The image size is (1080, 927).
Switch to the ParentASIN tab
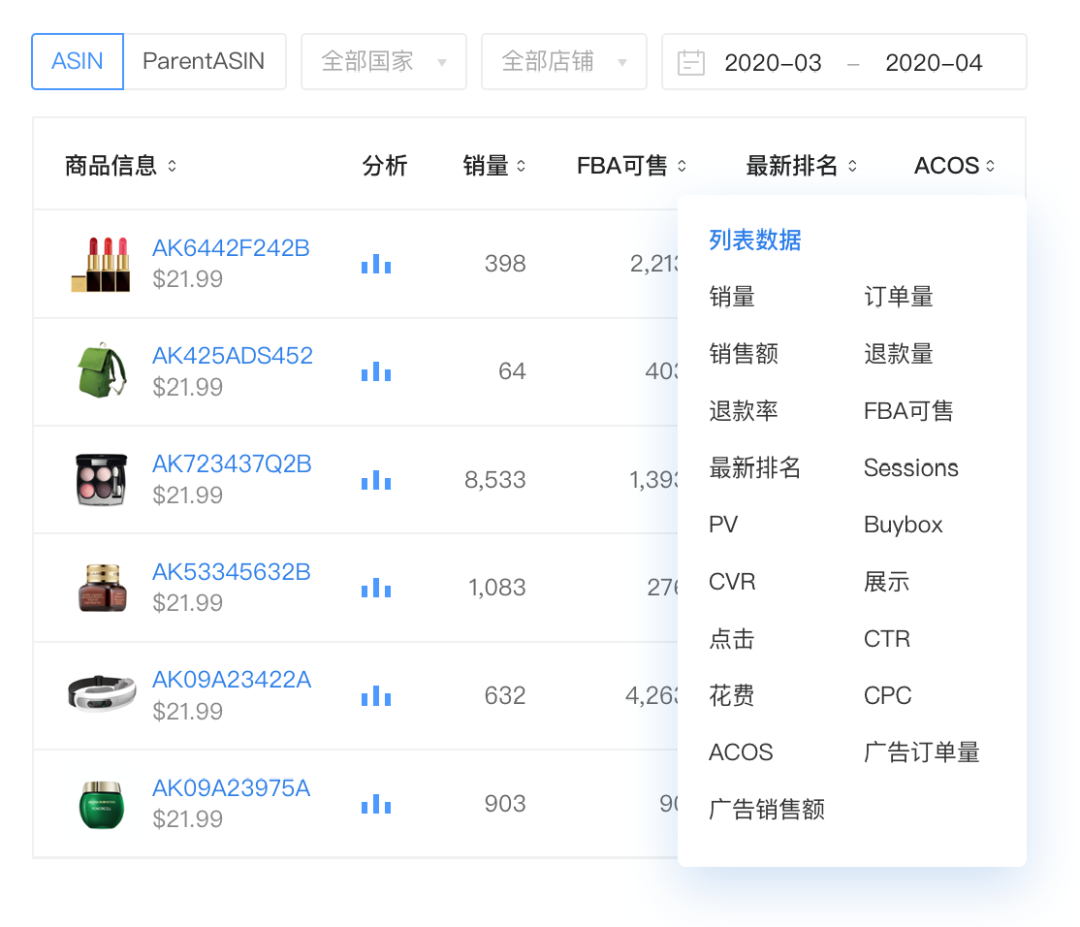coord(206,61)
